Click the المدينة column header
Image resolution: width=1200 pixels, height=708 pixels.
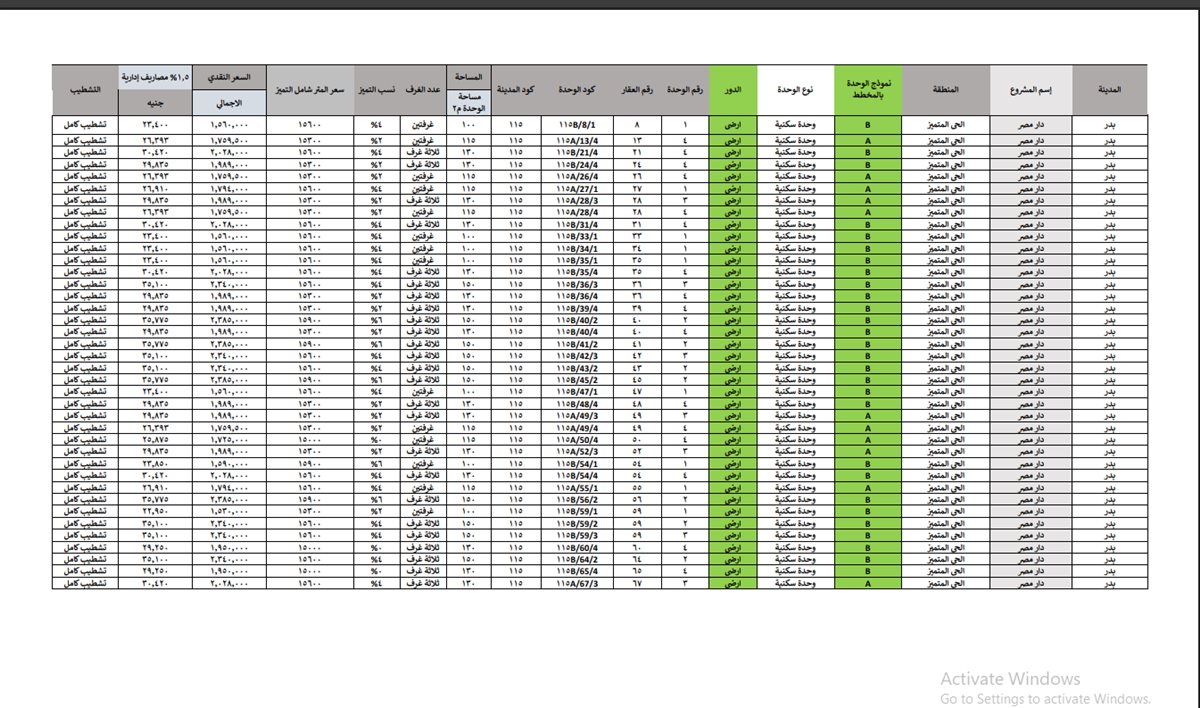tap(1109, 90)
